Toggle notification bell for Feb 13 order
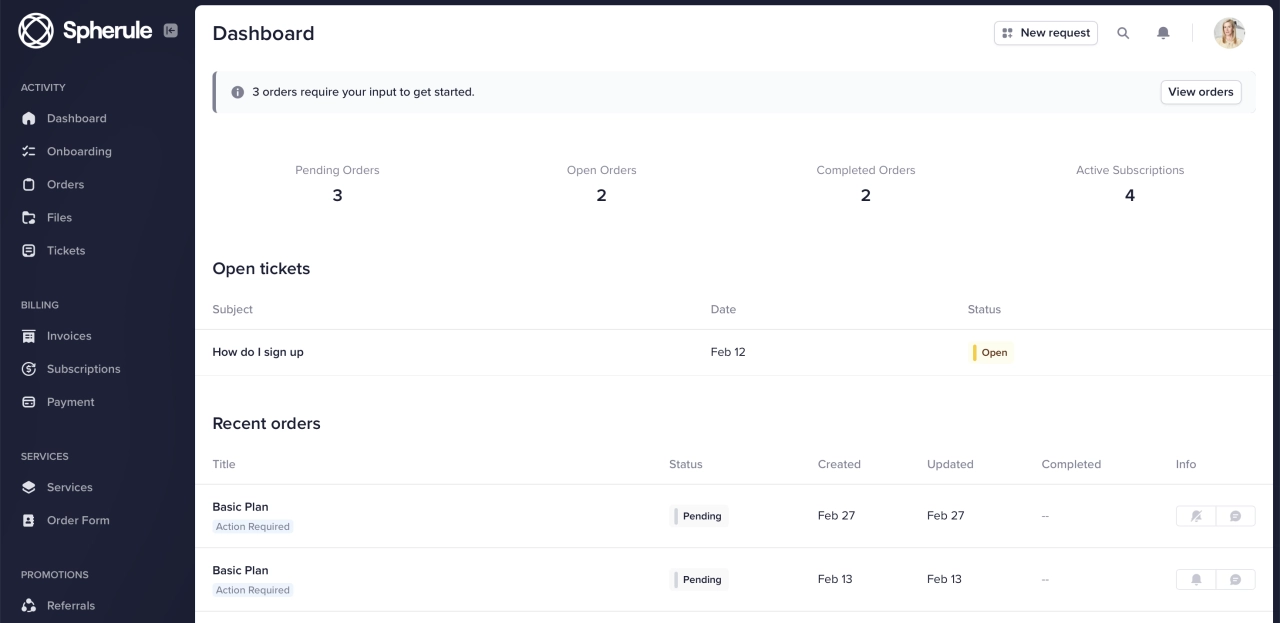Viewport: 1280px width, 623px height. coord(1196,580)
